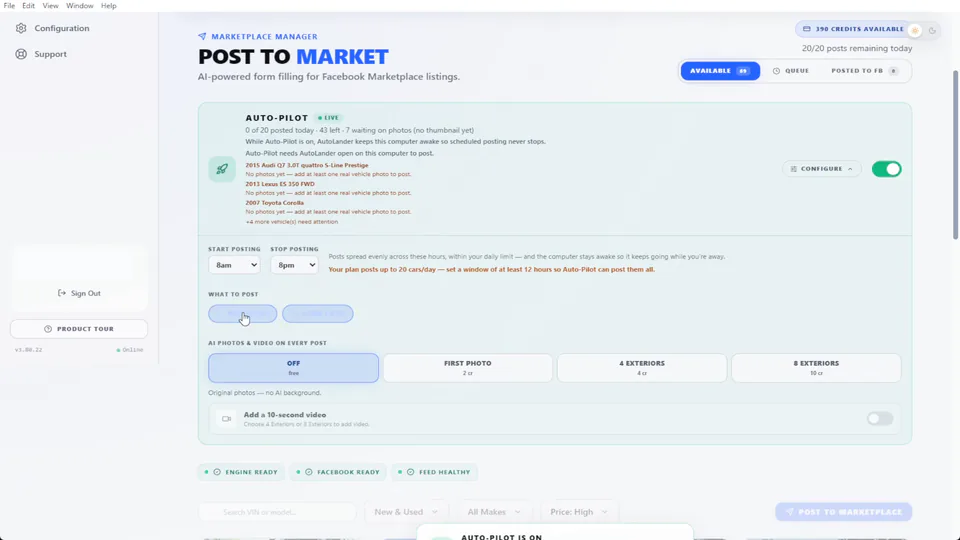Open the Stop Posting 8pm dropdown
This screenshot has width=960, height=540.
pyautogui.click(x=294, y=265)
